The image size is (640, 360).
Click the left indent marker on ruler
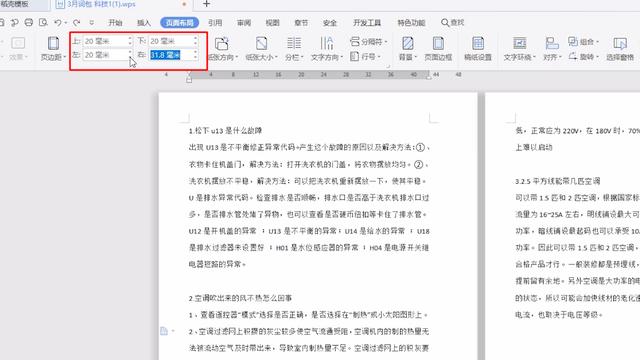coord(189,78)
